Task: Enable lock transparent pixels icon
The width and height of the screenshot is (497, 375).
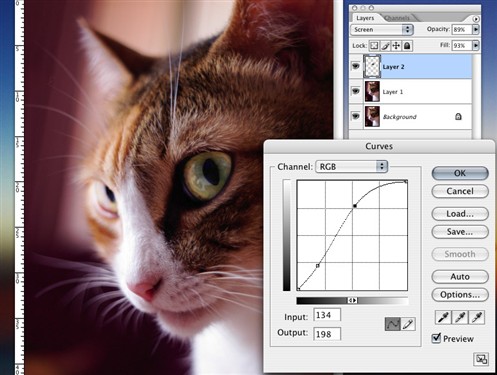Action: point(374,46)
